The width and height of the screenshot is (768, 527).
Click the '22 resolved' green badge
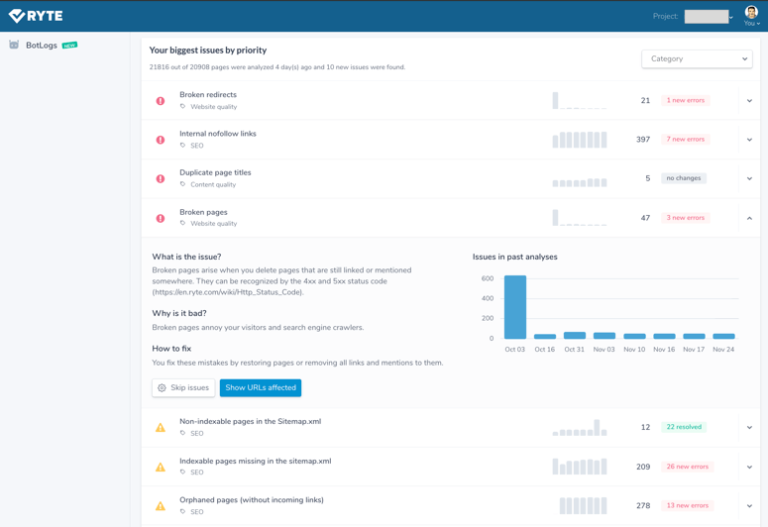(x=684, y=427)
